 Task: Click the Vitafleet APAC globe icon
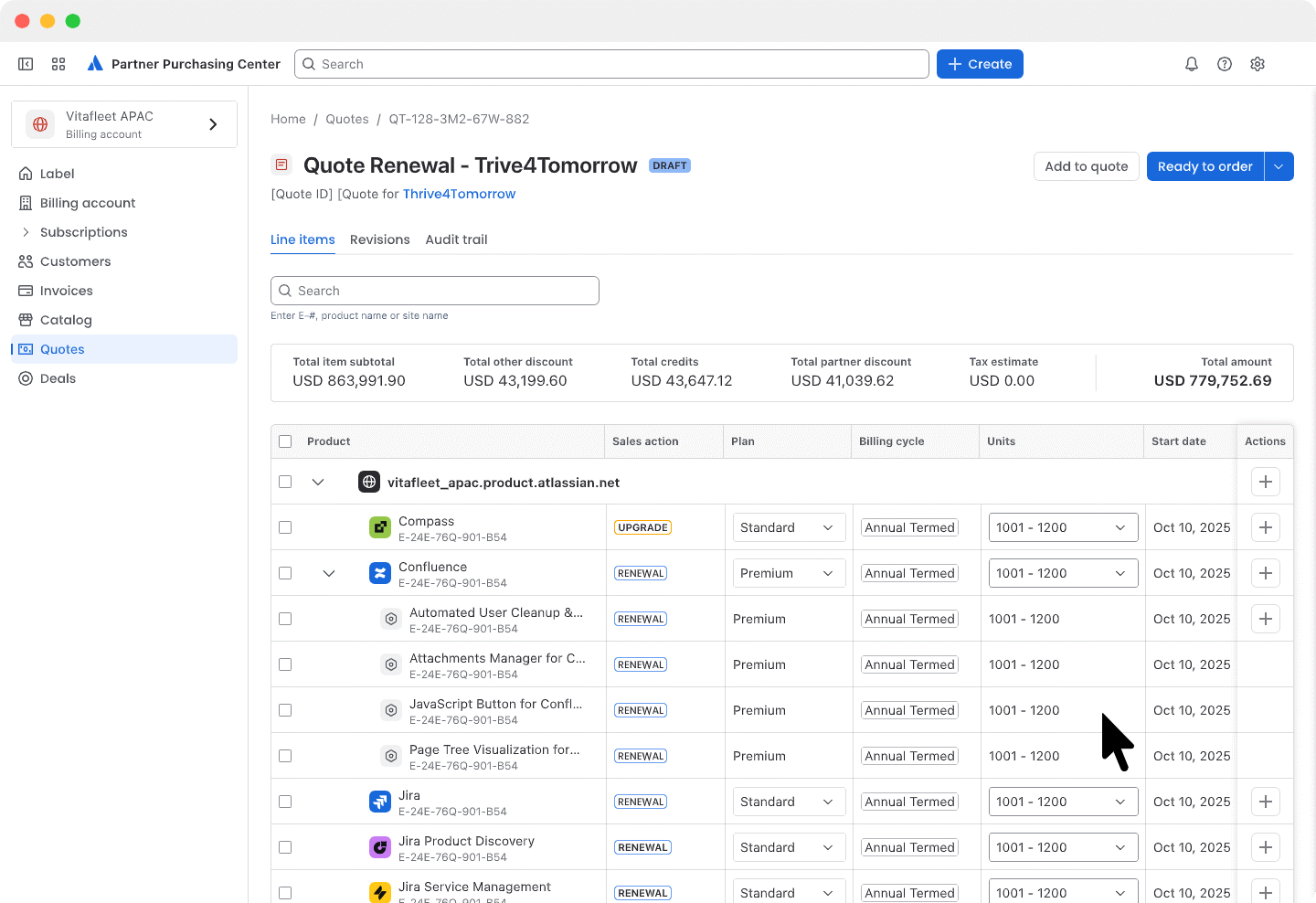point(40,124)
